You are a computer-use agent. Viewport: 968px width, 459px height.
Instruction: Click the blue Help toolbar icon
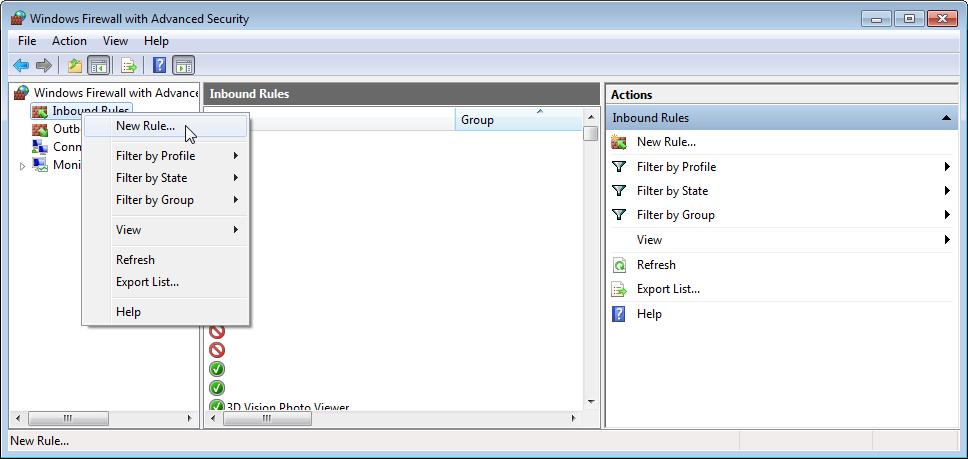(159, 65)
